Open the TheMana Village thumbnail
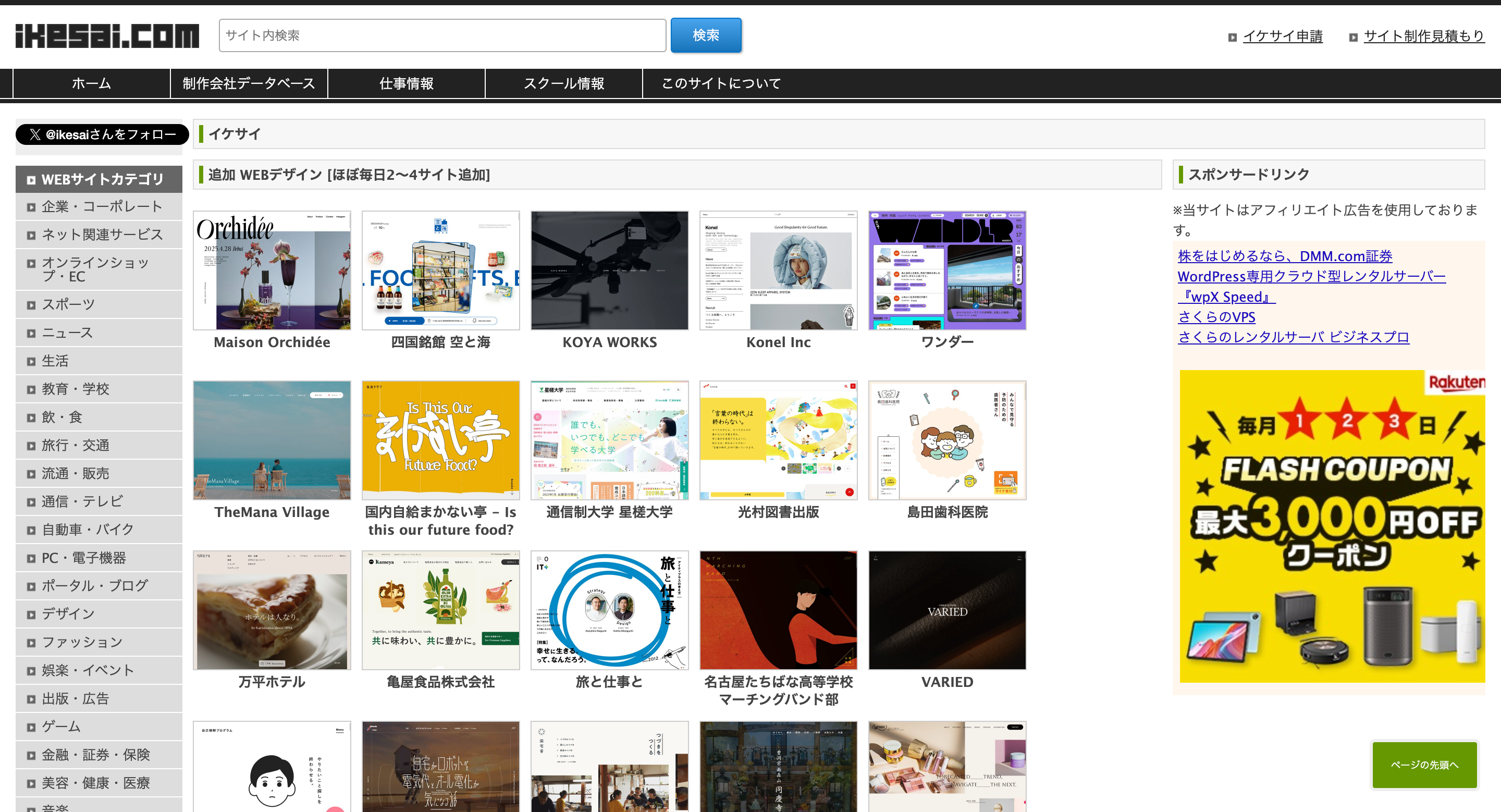This screenshot has height=812, width=1501. 272,440
